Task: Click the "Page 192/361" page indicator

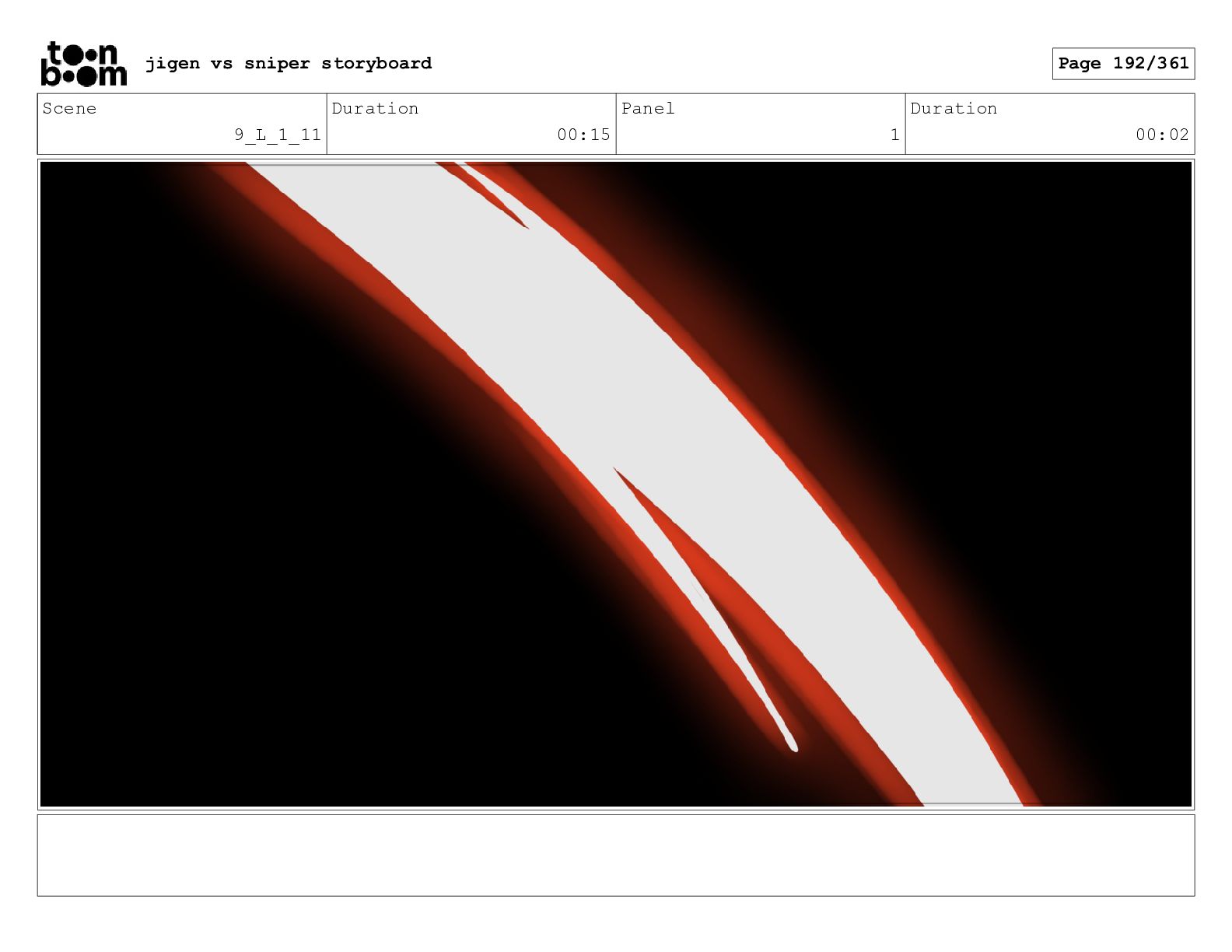Action: click(1123, 64)
